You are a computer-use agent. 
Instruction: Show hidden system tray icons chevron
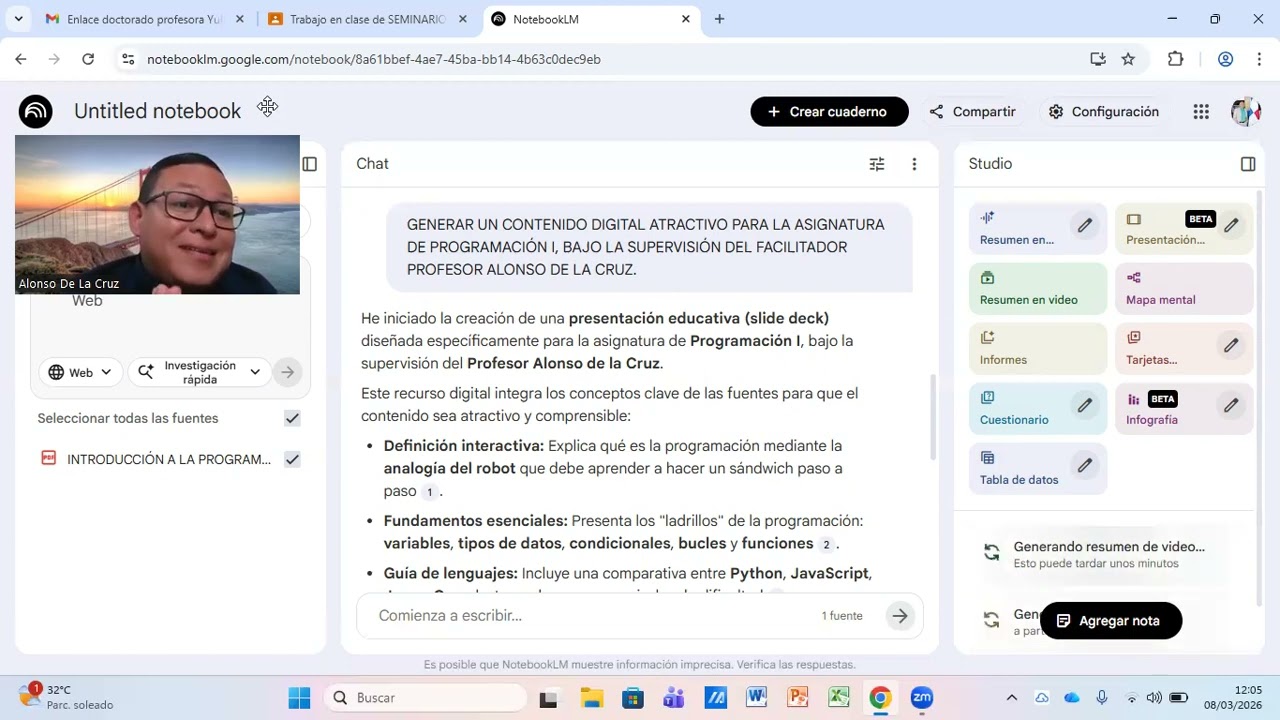1011,698
